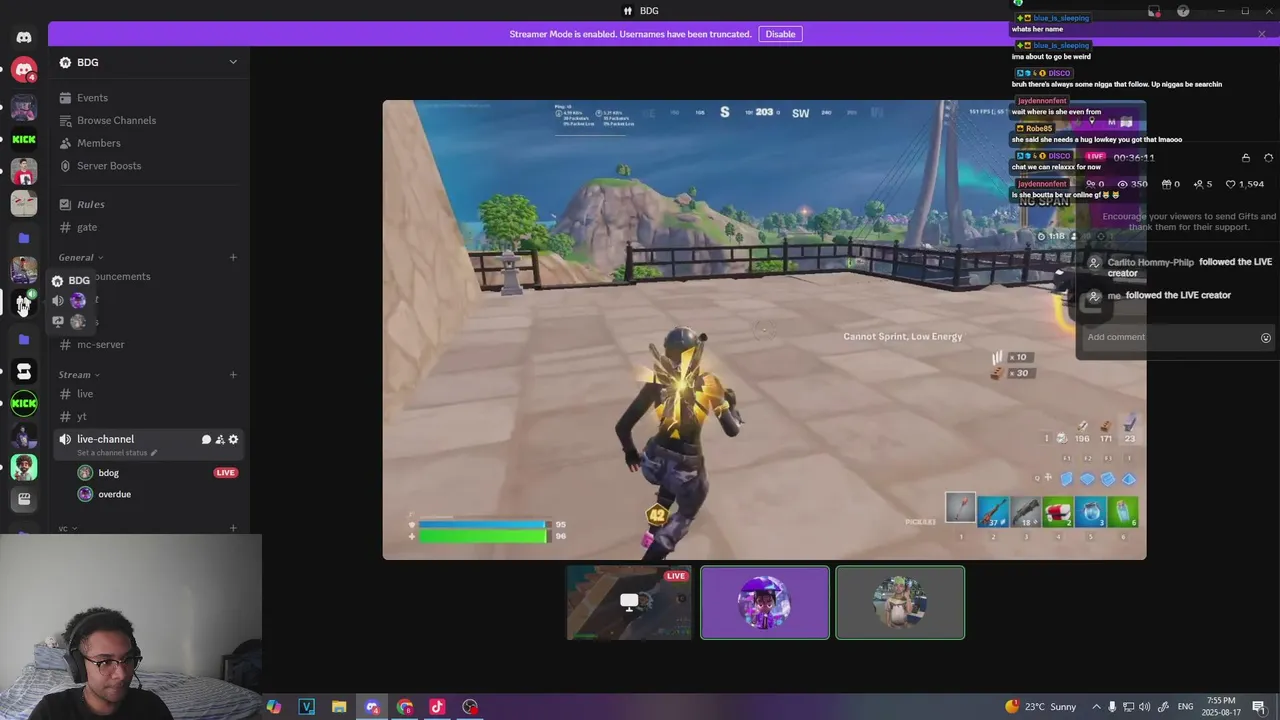Focus the main Fortnite stream view

click(764, 330)
